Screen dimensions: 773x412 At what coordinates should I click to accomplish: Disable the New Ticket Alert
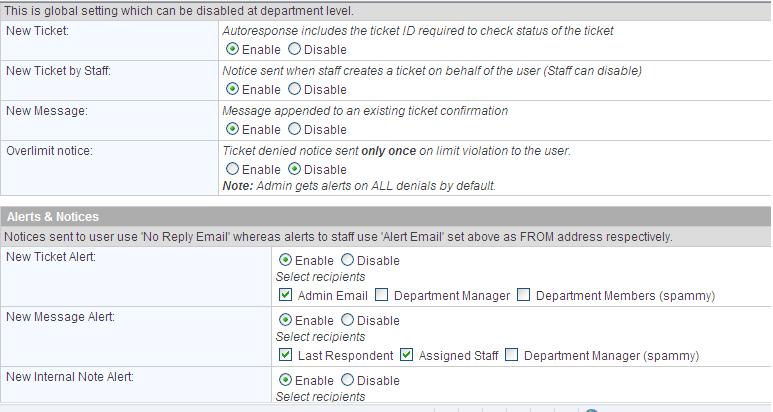point(348,260)
